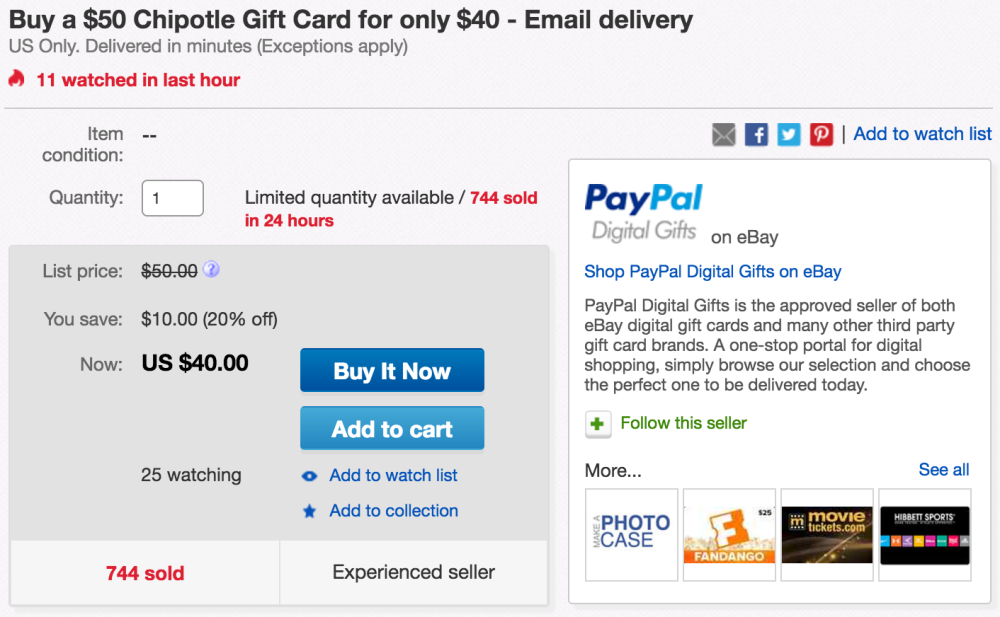This screenshot has width=1000, height=617.
Task: Open the list price help question mark
Action: tap(211, 270)
